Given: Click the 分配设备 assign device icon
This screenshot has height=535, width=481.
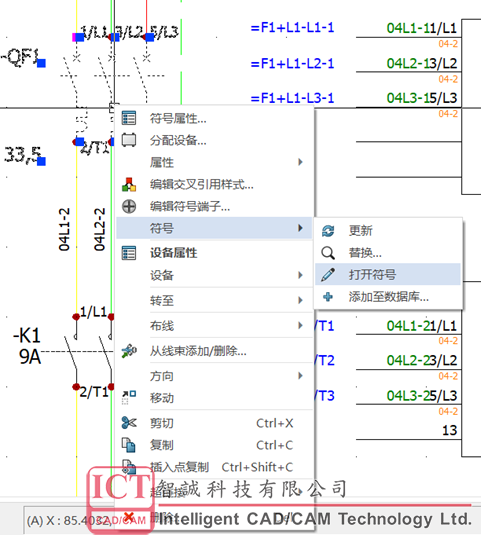Looking at the screenshot, I should pyautogui.click(x=129, y=140).
